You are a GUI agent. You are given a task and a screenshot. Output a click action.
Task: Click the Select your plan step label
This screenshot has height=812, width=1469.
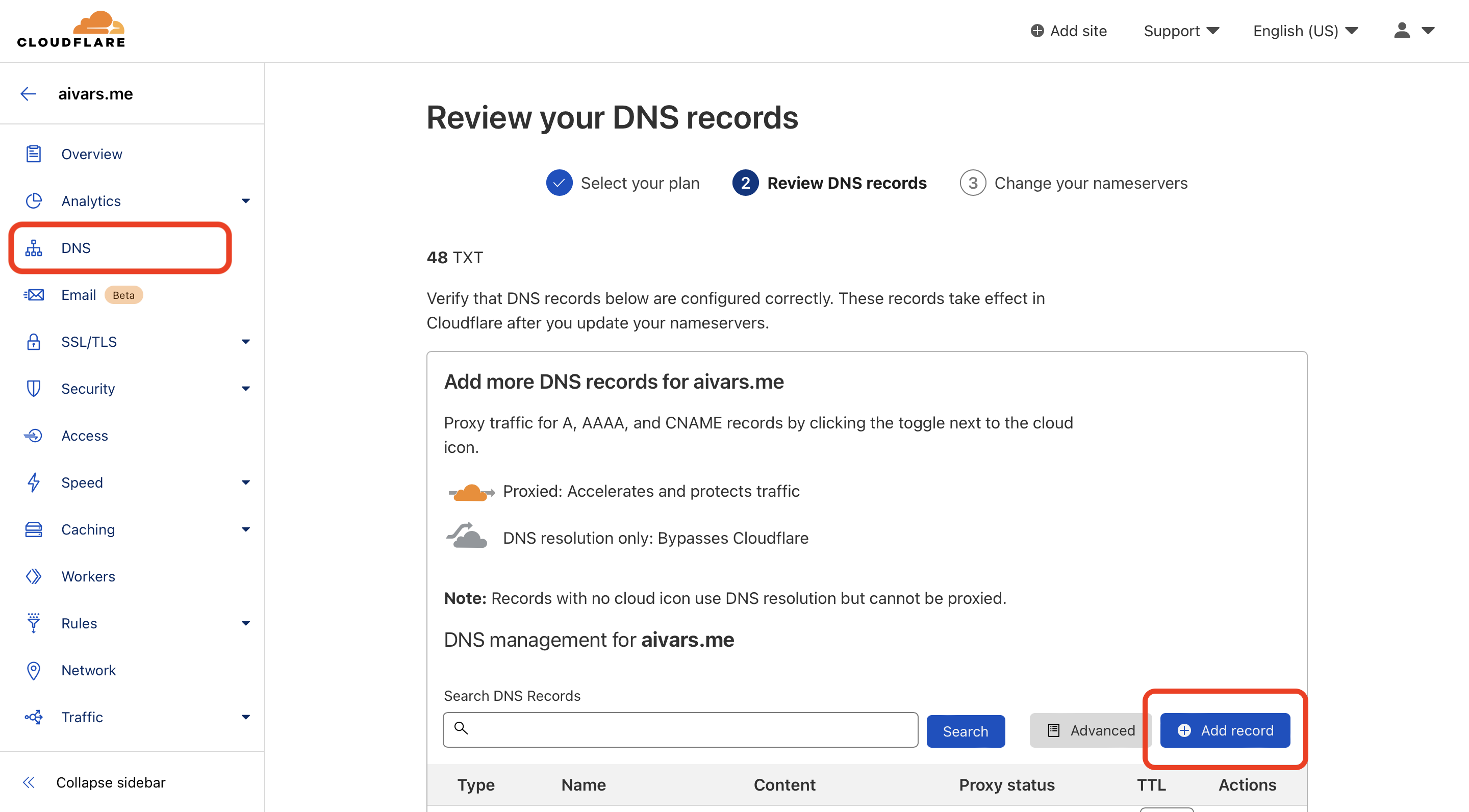pyautogui.click(x=640, y=183)
